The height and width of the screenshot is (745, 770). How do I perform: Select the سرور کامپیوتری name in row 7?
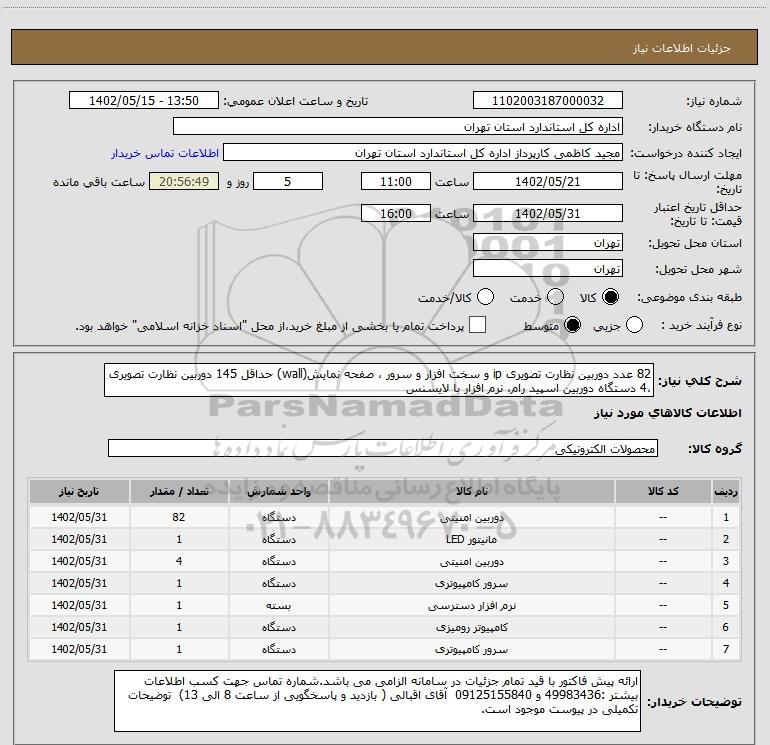click(471, 650)
